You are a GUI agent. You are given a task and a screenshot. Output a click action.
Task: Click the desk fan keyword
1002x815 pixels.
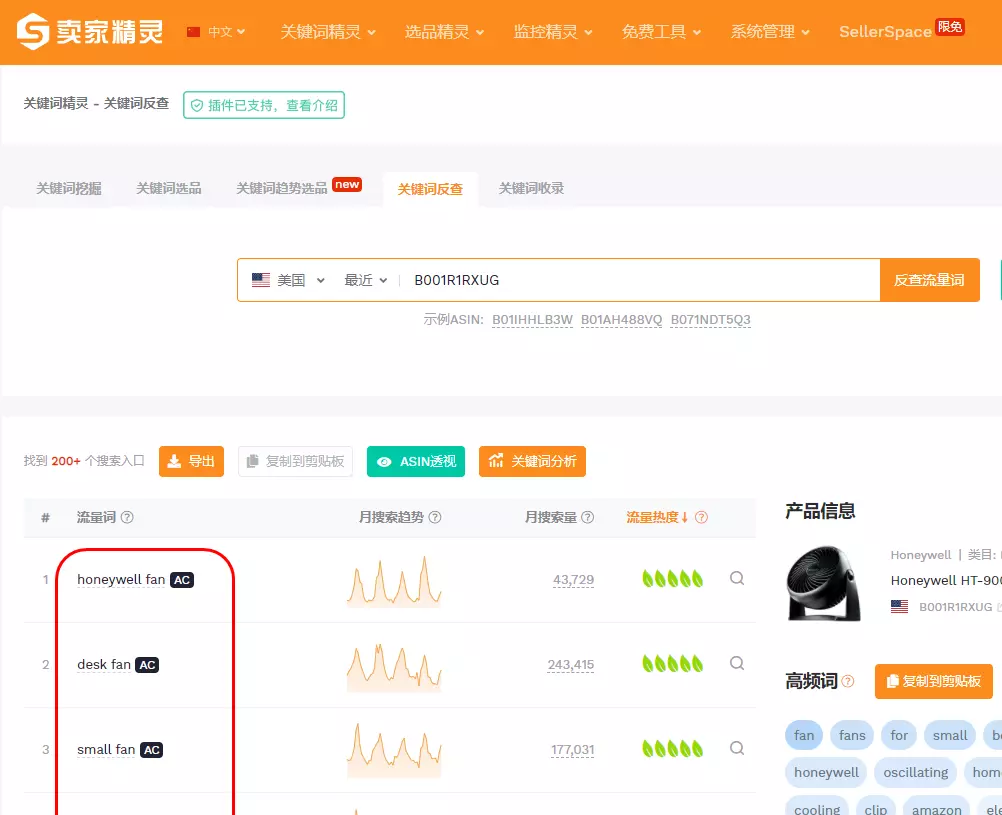[104, 665]
